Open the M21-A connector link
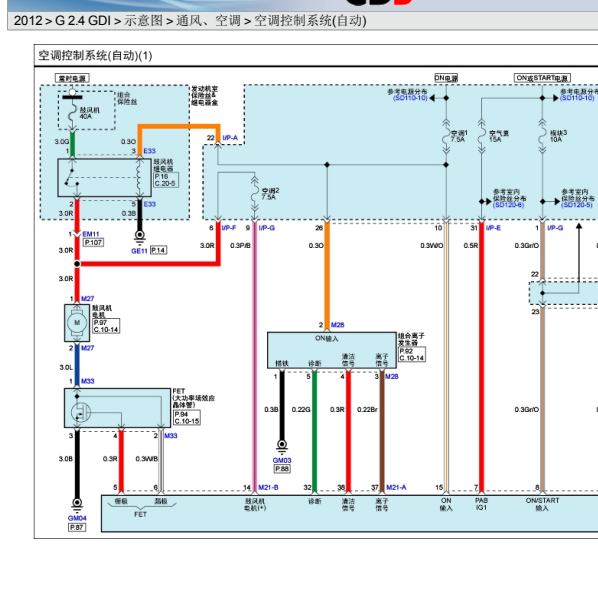Viewport: 598px width, 601px height. 396,488
